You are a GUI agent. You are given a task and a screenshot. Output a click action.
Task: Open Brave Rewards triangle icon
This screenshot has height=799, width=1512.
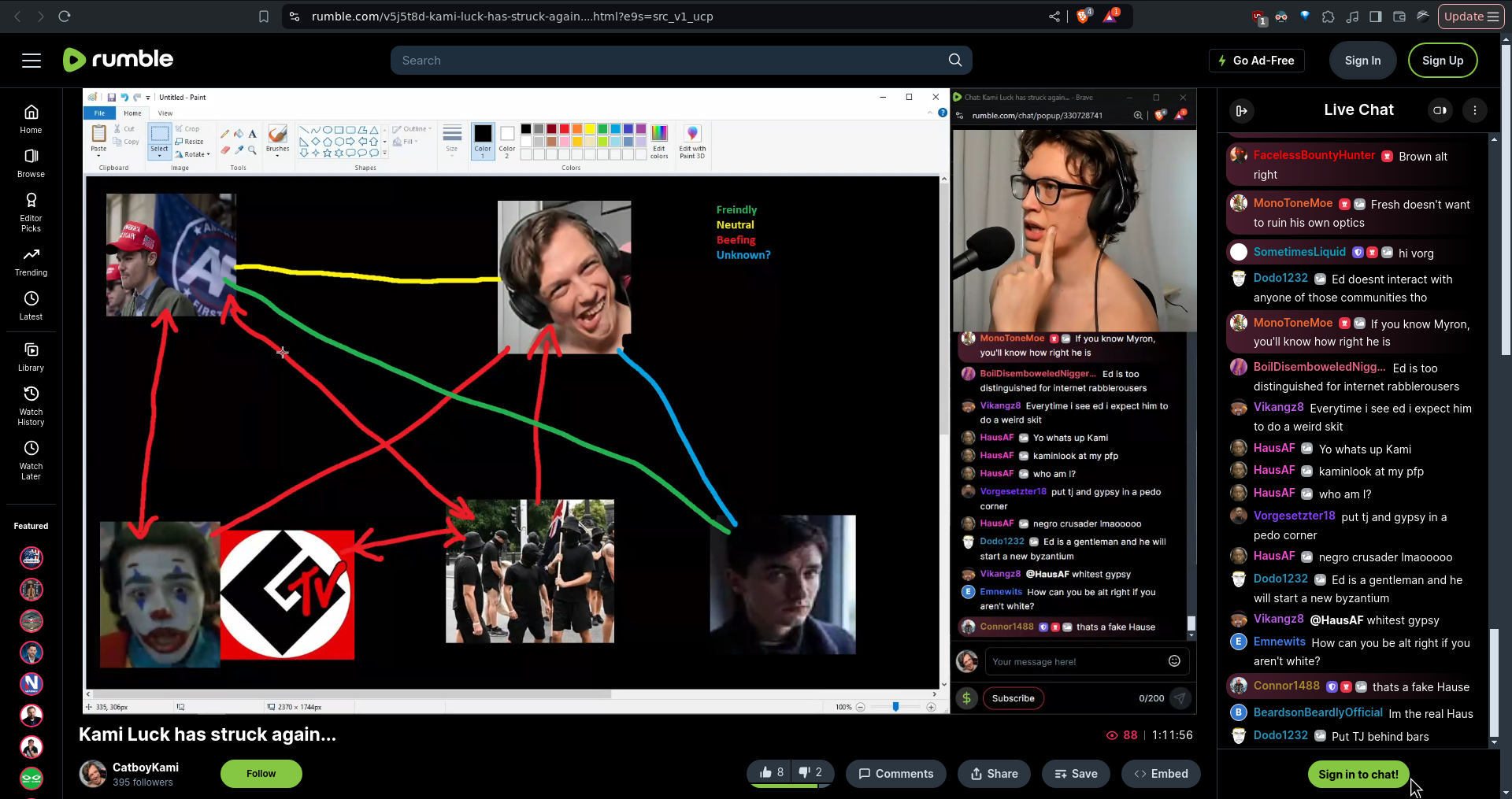(1110, 16)
